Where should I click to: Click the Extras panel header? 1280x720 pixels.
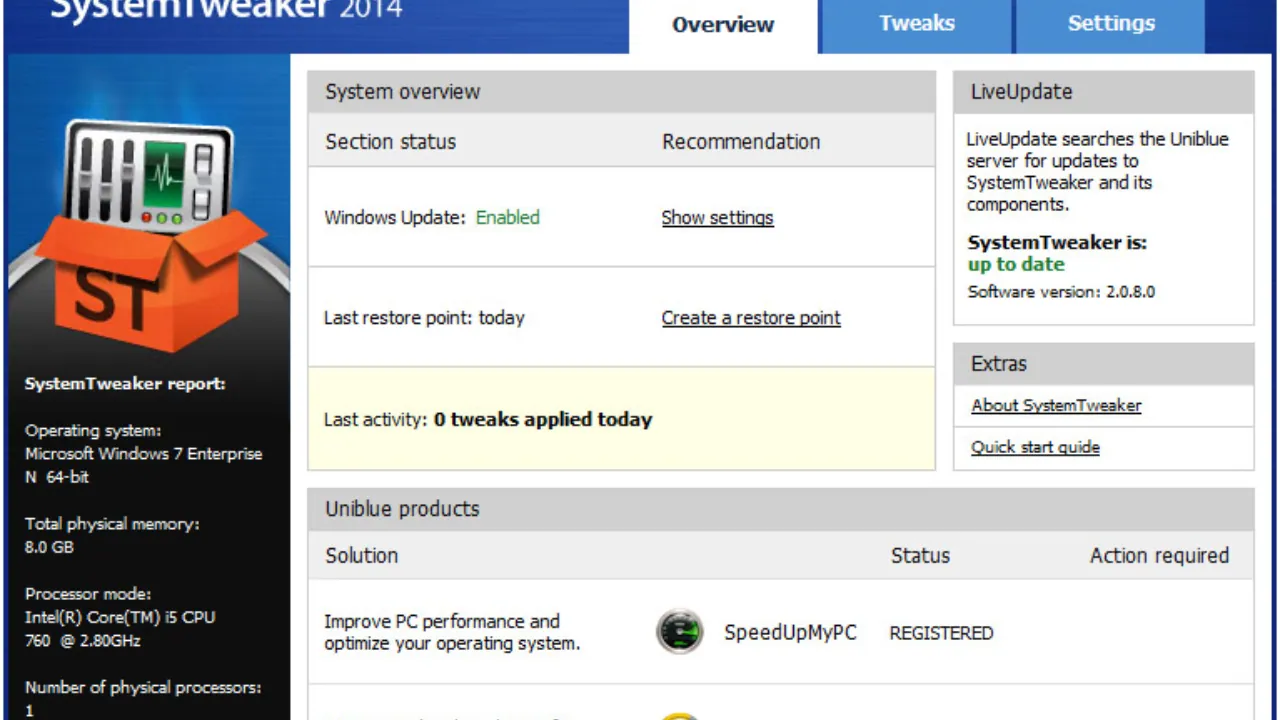1103,364
